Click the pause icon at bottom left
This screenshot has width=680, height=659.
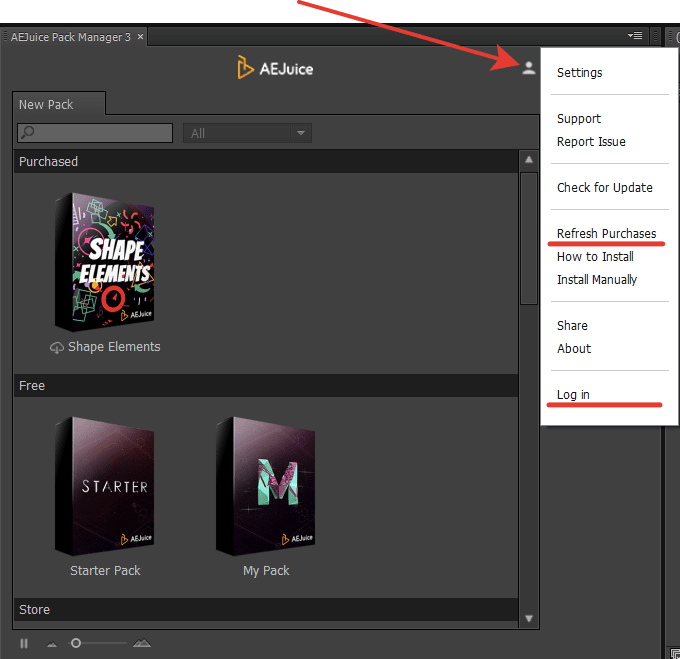click(24, 643)
